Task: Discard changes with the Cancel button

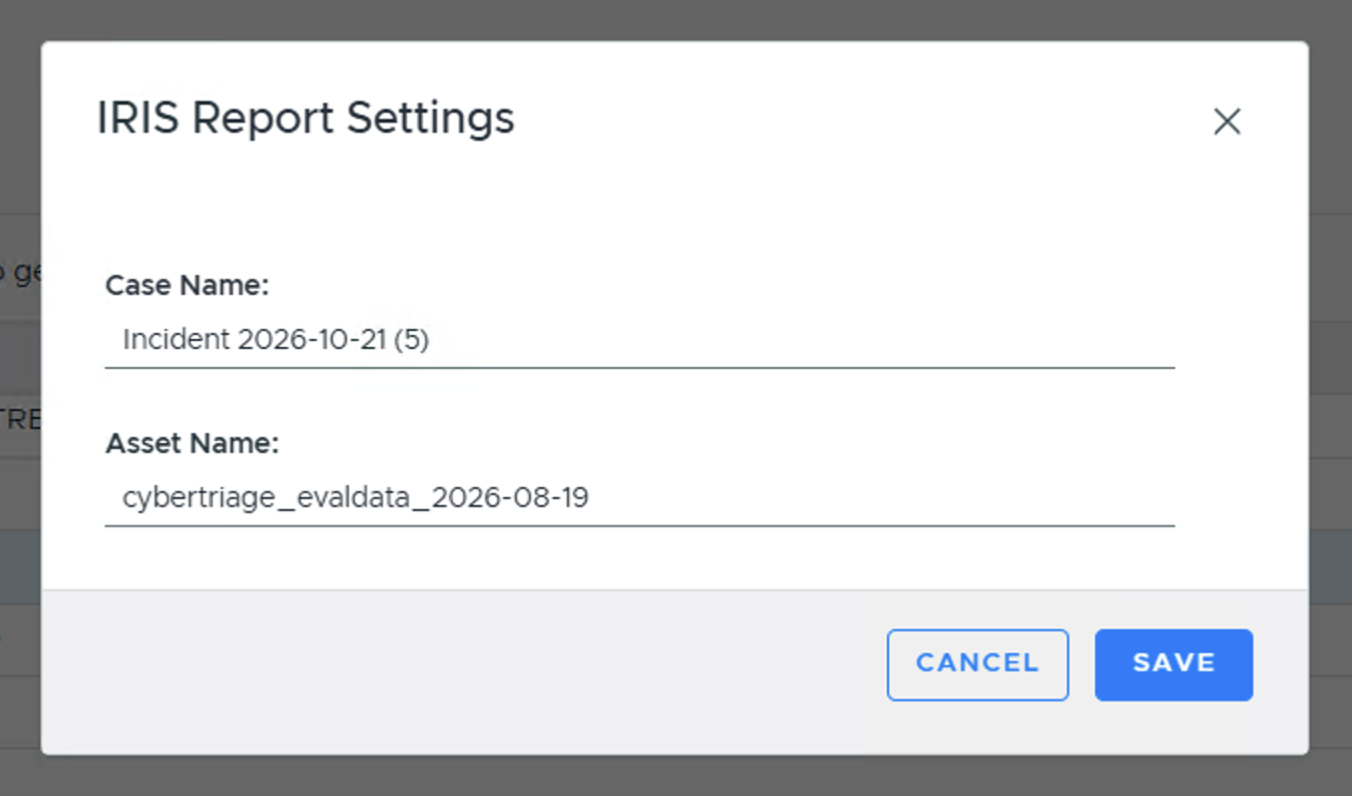Action: pos(977,664)
